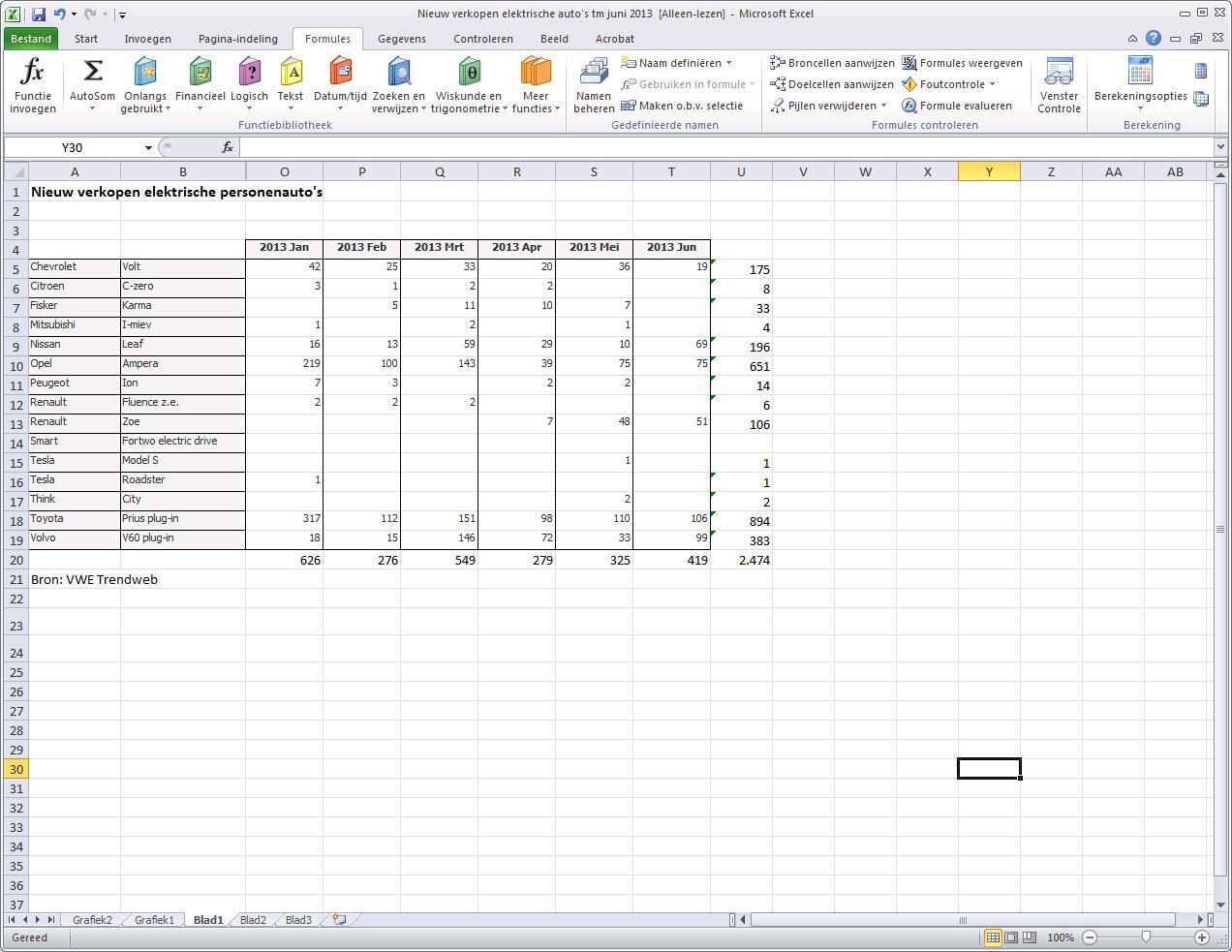
Task: Open the Financieel functions library
Action: tap(200, 85)
